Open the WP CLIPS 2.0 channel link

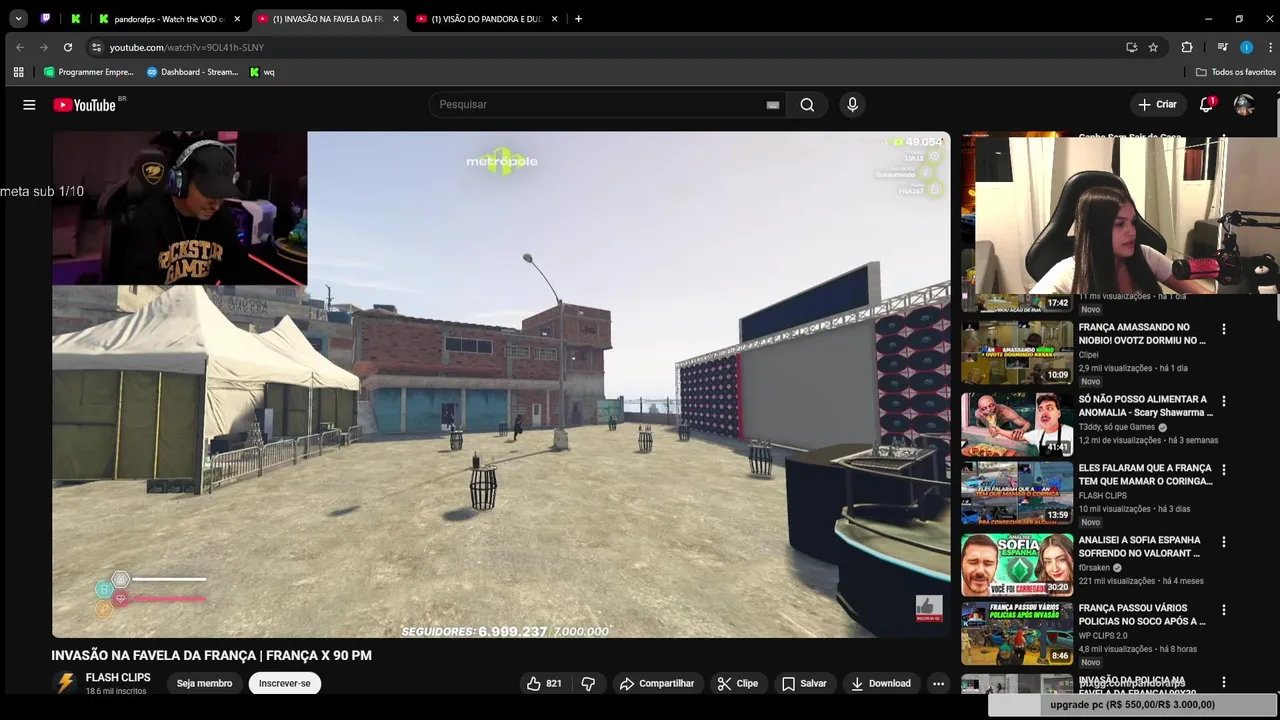tap(1103, 636)
